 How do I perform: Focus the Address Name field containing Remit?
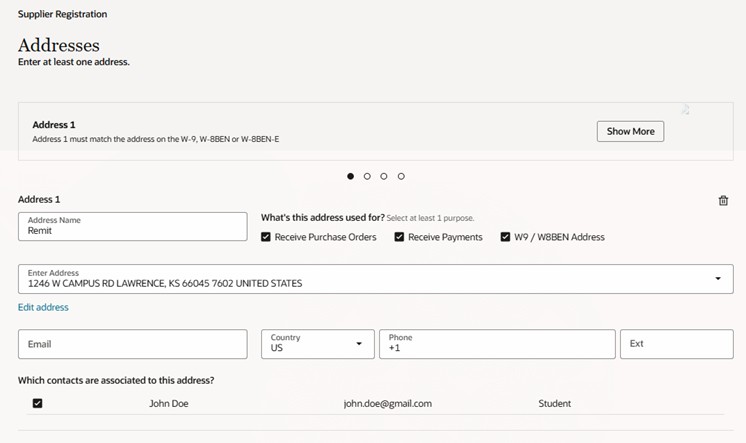[133, 226]
